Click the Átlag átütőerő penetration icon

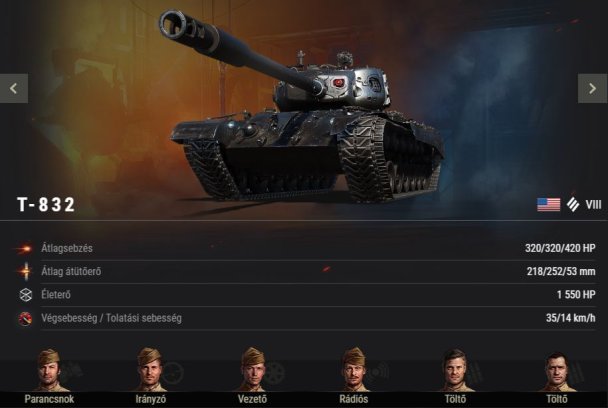[26, 271]
